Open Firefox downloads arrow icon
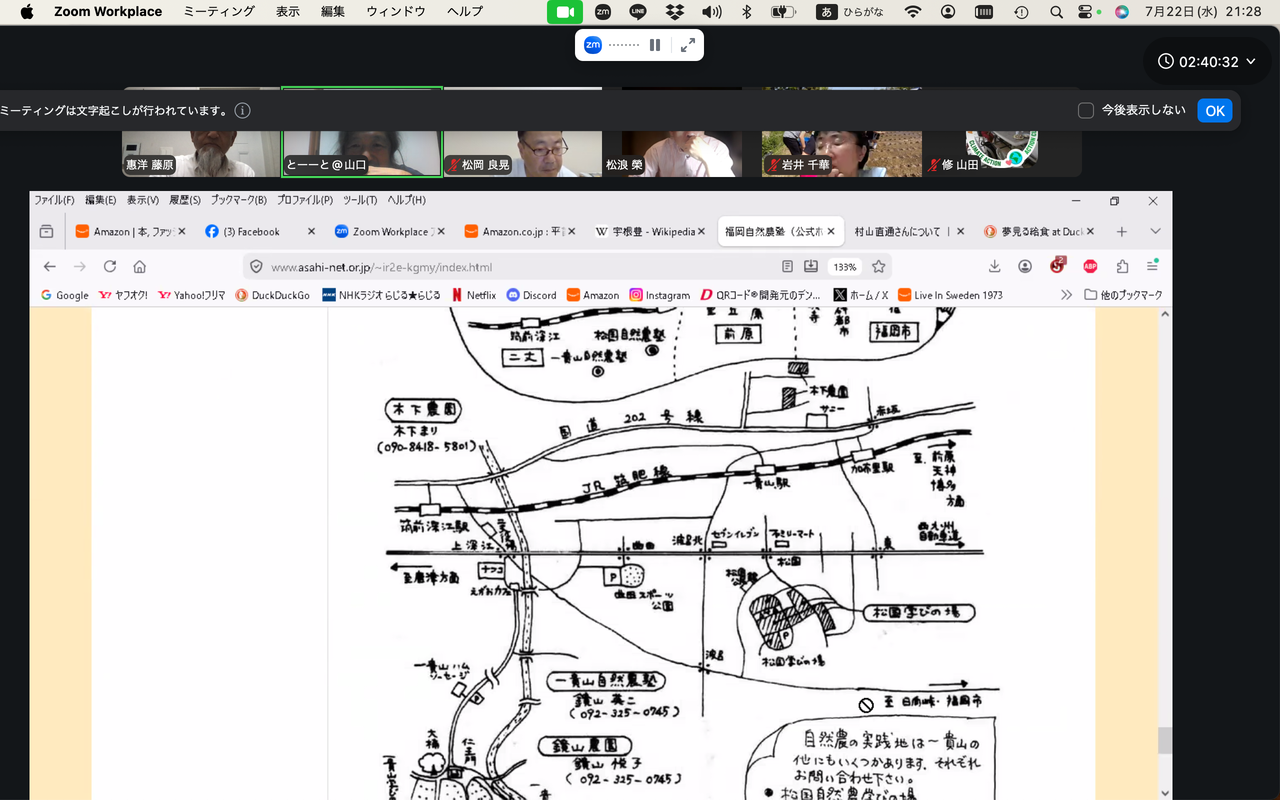 [x=994, y=267]
